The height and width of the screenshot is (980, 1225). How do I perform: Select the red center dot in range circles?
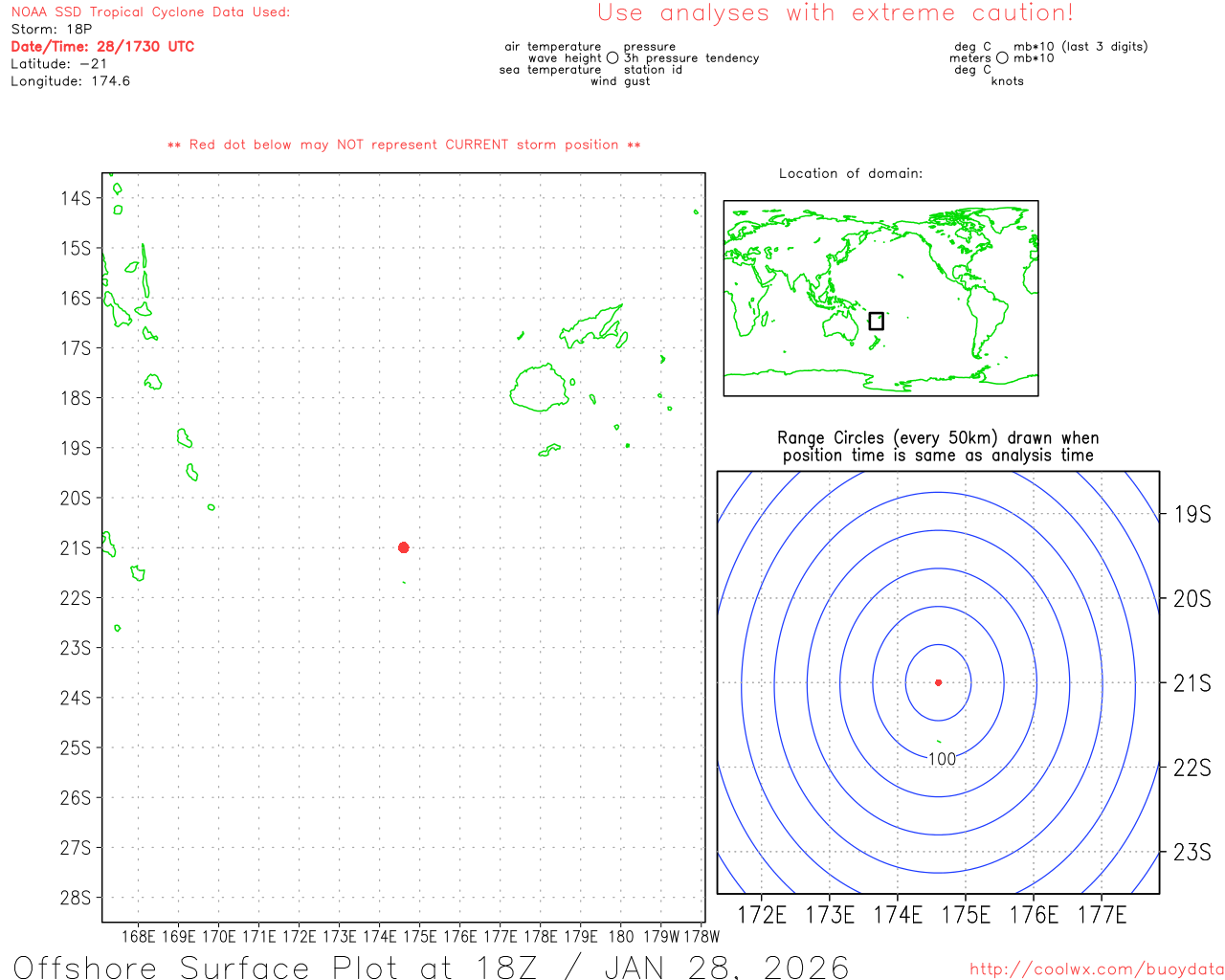click(x=938, y=682)
